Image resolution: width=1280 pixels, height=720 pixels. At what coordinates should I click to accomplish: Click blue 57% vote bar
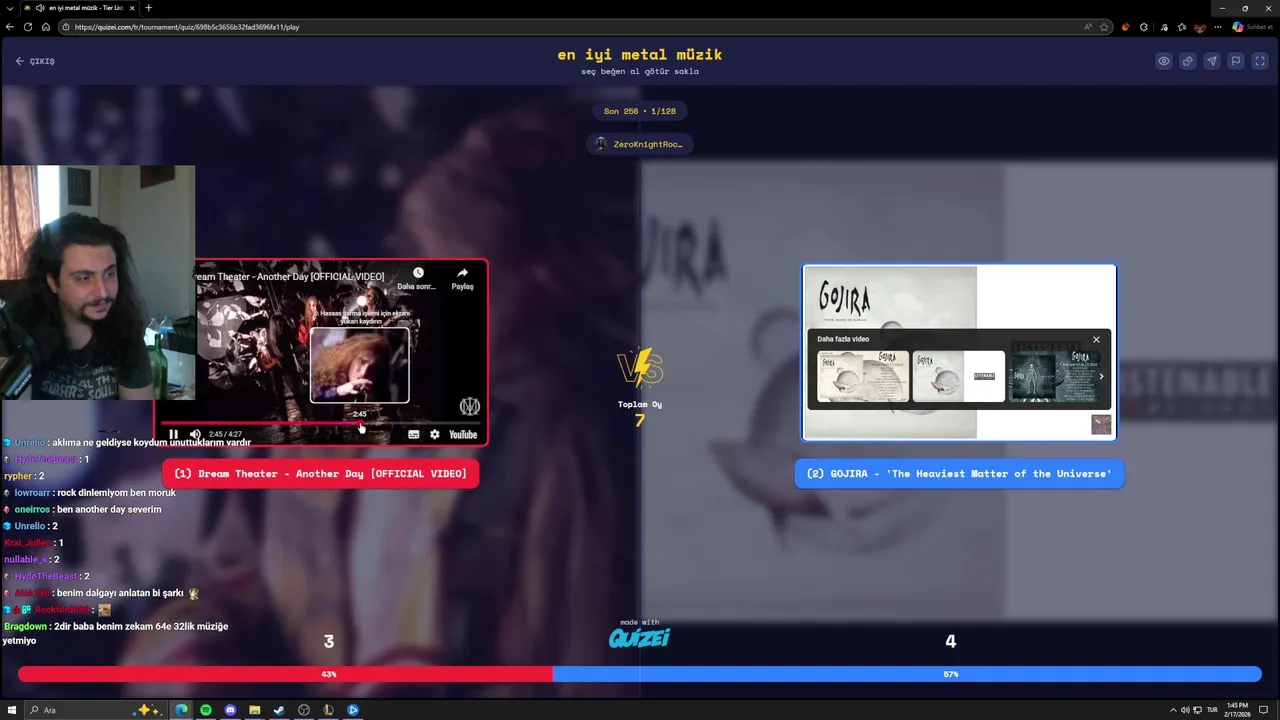tap(907, 674)
